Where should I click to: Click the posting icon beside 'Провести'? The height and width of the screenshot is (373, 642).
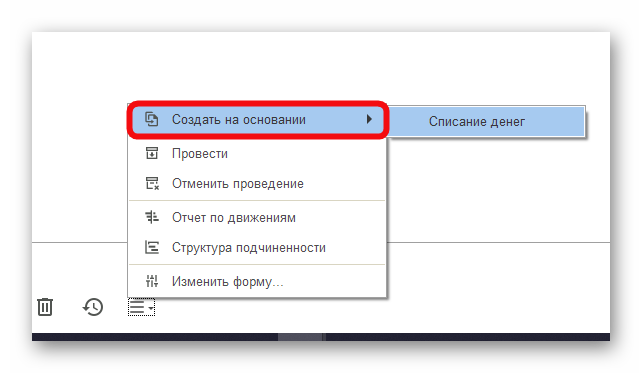152,153
